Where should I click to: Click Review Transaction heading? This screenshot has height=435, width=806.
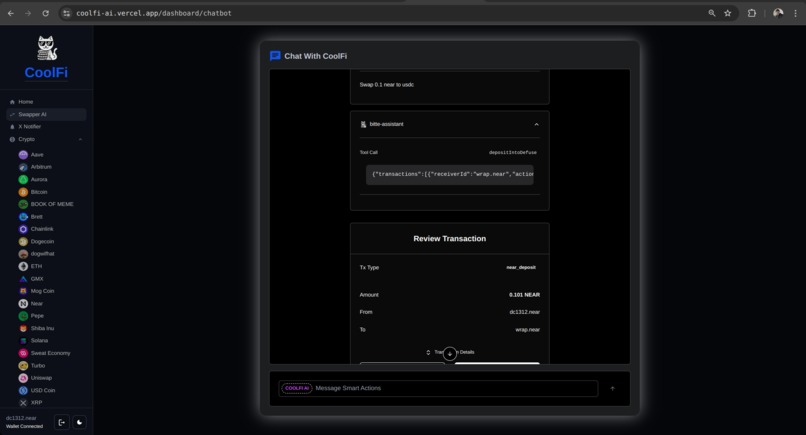click(450, 239)
